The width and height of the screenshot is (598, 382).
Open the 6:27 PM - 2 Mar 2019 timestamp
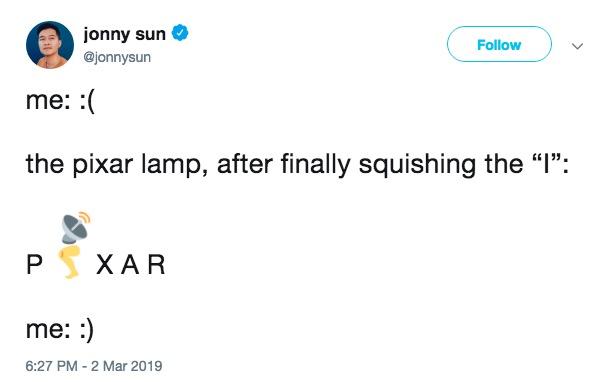pyautogui.click(x=94, y=366)
